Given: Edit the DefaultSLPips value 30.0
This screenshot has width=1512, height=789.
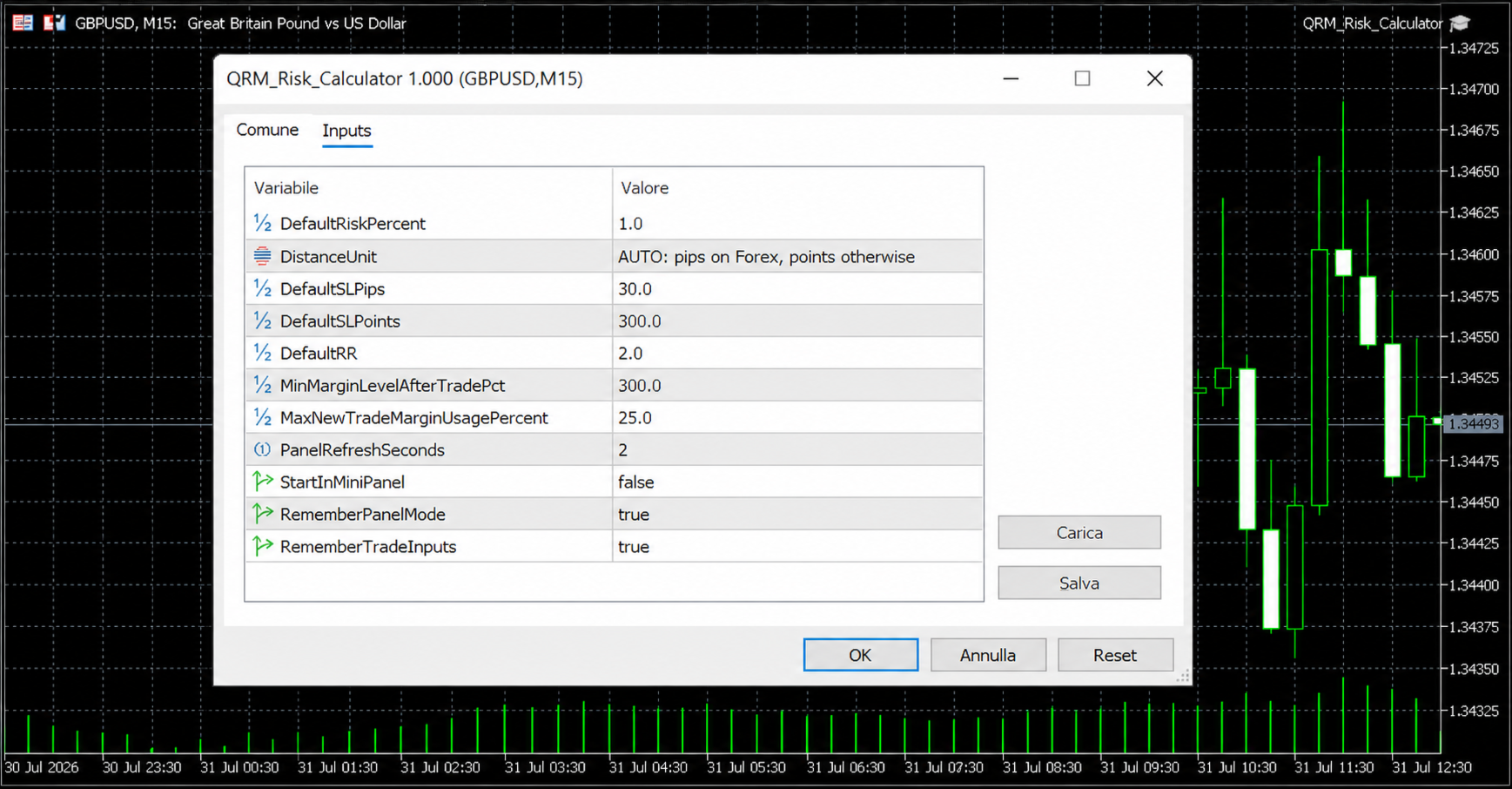Looking at the screenshot, I should pyautogui.click(x=797, y=288).
